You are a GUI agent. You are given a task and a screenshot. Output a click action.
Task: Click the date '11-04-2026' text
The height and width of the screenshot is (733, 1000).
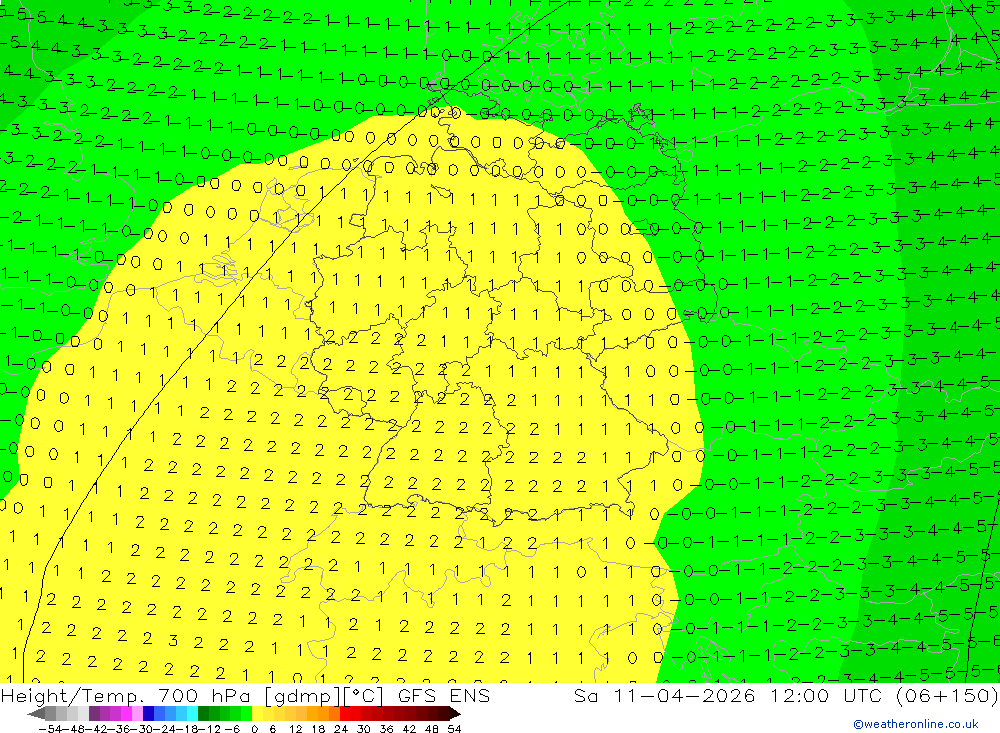[684, 695]
